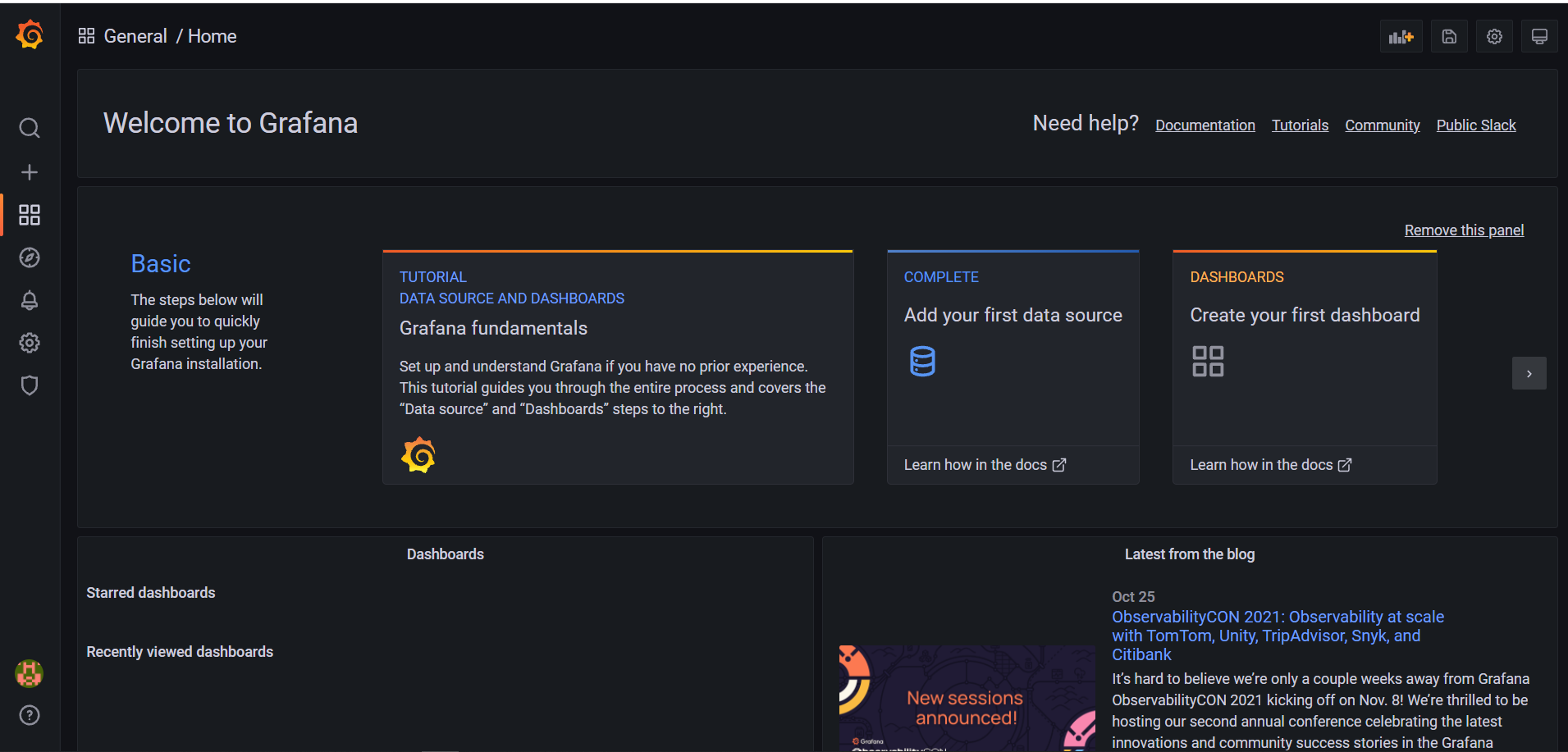The width and height of the screenshot is (1568, 752).
Task: Open the user profile avatar
Action: (x=30, y=674)
